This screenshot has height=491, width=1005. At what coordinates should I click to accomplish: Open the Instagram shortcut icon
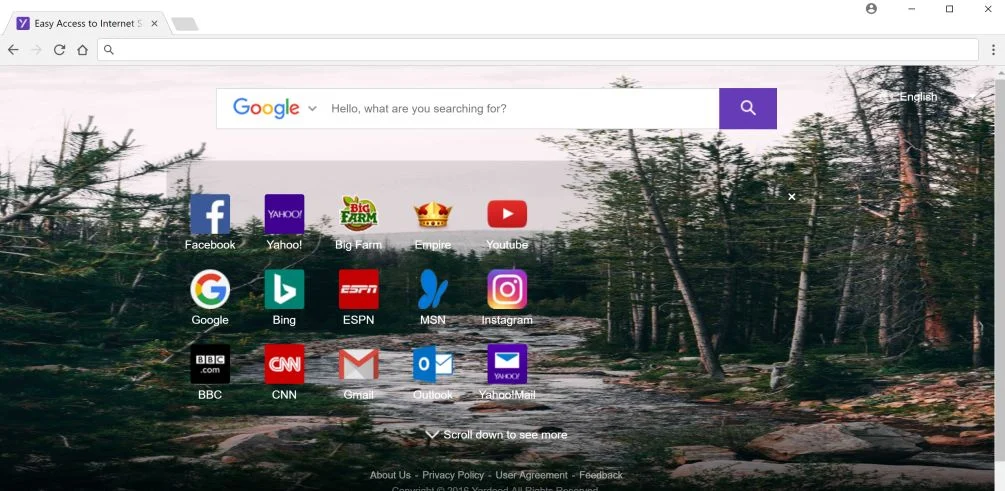click(x=507, y=289)
